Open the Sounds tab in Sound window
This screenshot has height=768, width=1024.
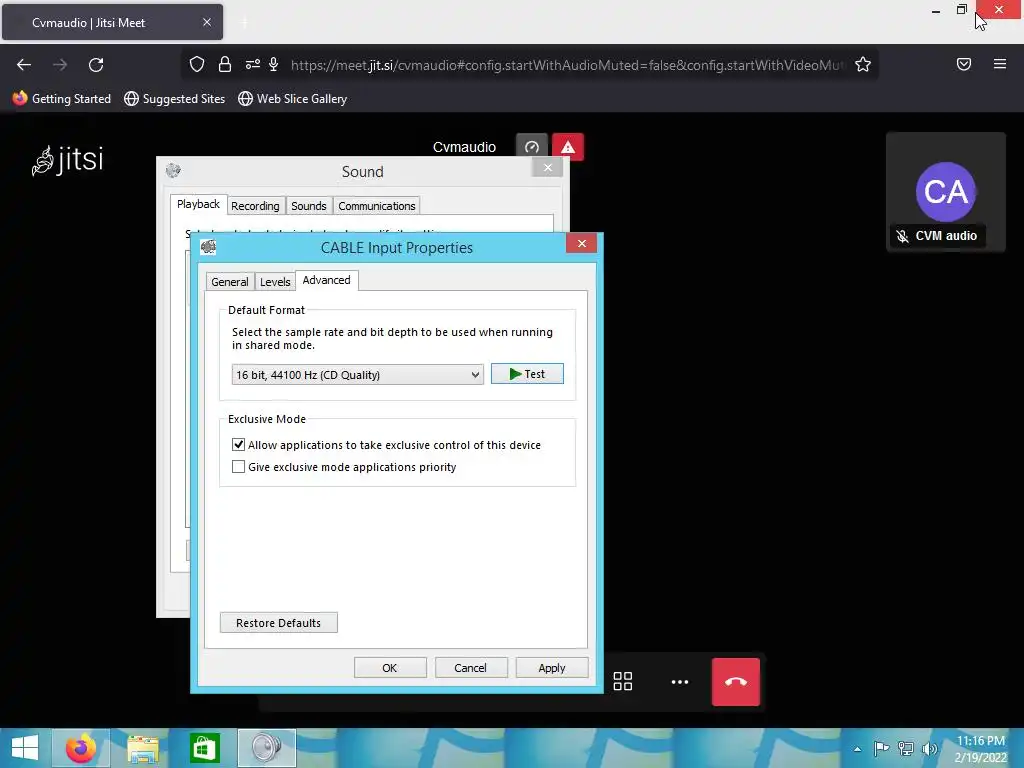pyautogui.click(x=309, y=206)
